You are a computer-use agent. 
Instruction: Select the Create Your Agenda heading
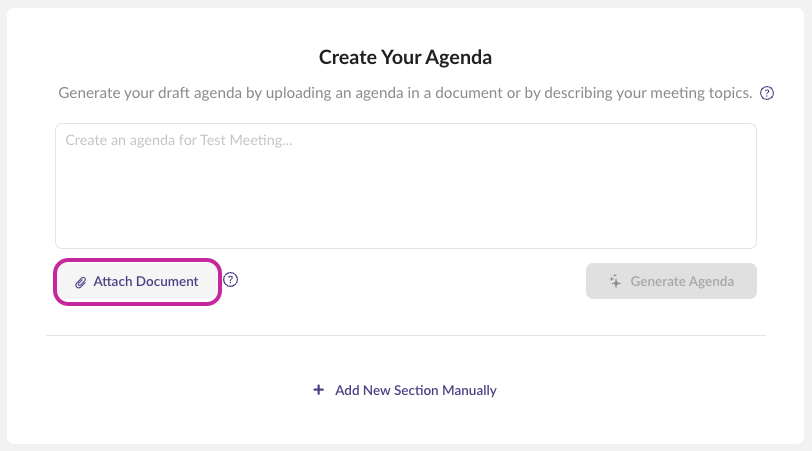pos(405,57)
